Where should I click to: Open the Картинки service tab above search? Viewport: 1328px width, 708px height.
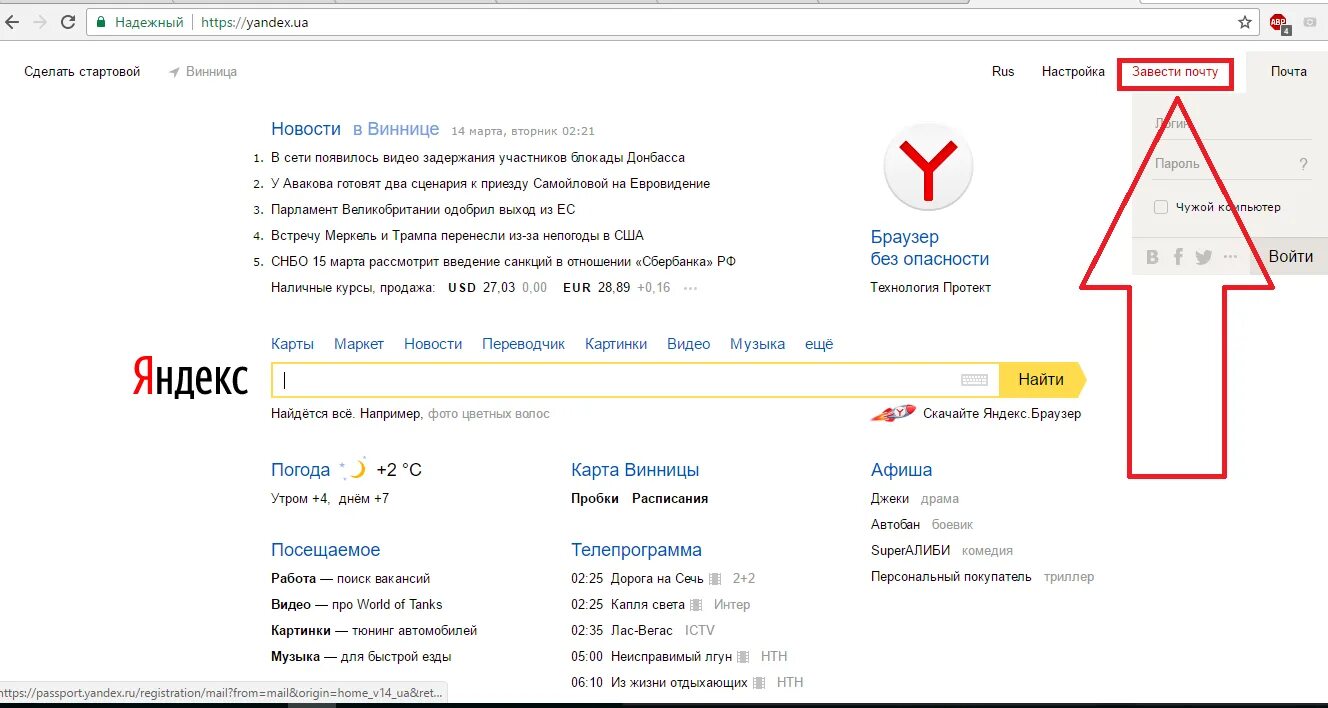[x=616, y=344]
